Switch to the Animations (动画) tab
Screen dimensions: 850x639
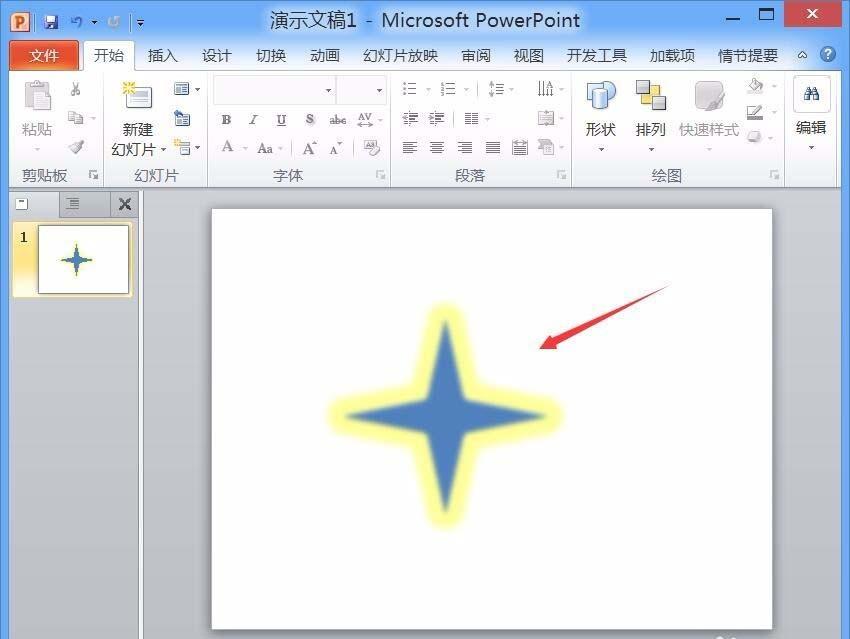(325, 55)
